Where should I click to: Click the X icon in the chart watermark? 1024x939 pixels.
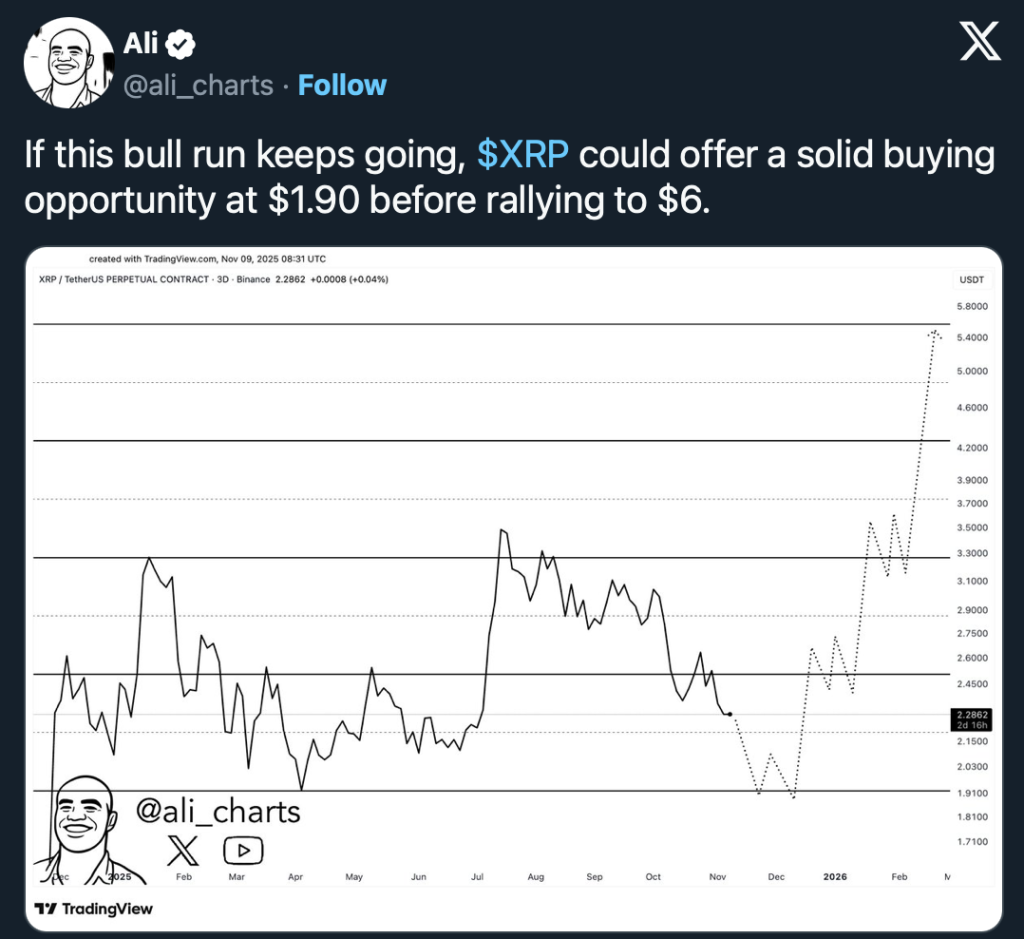[x=181, y=851]
